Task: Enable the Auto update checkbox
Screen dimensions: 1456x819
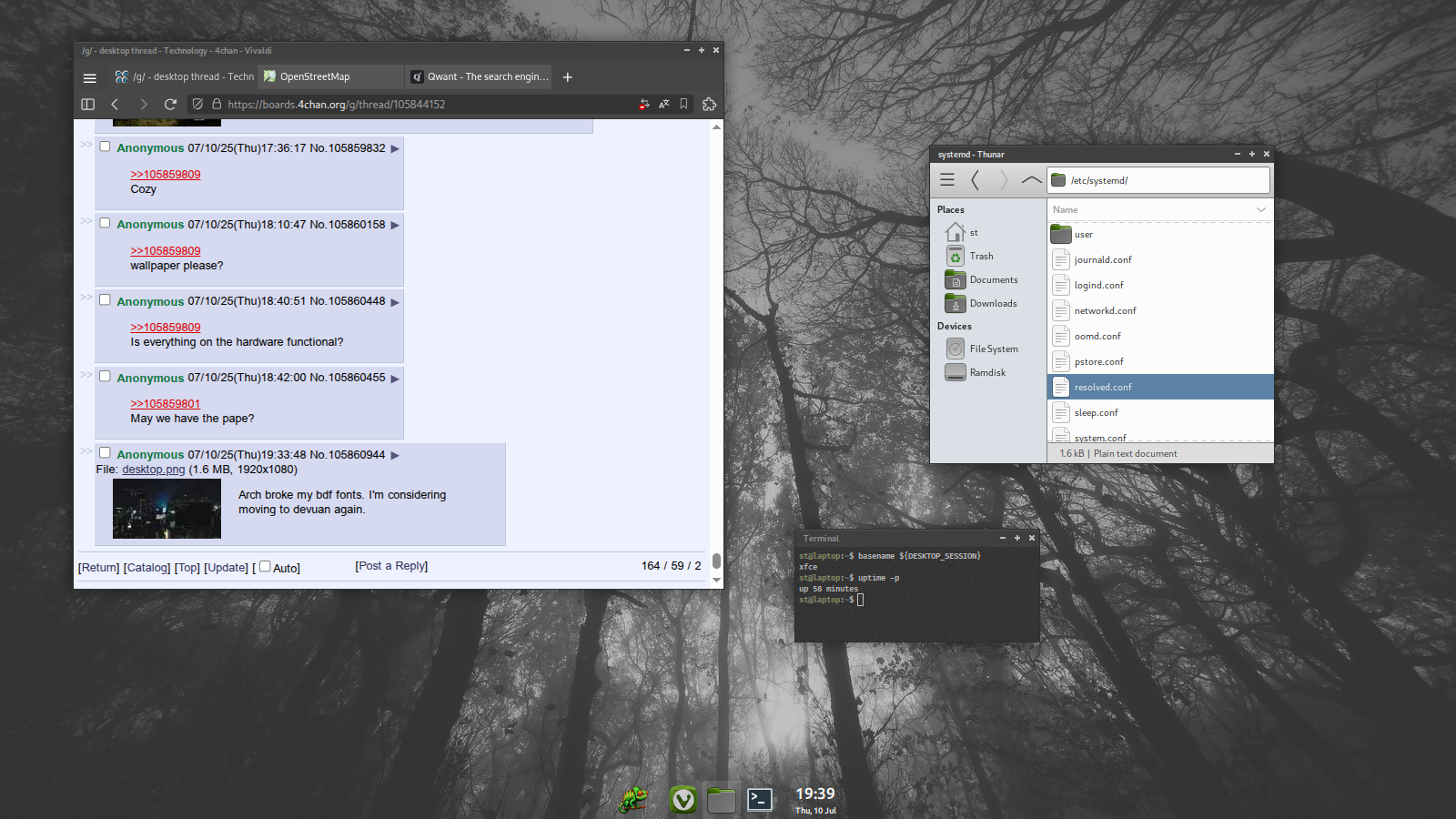Action: click(265, 566)
